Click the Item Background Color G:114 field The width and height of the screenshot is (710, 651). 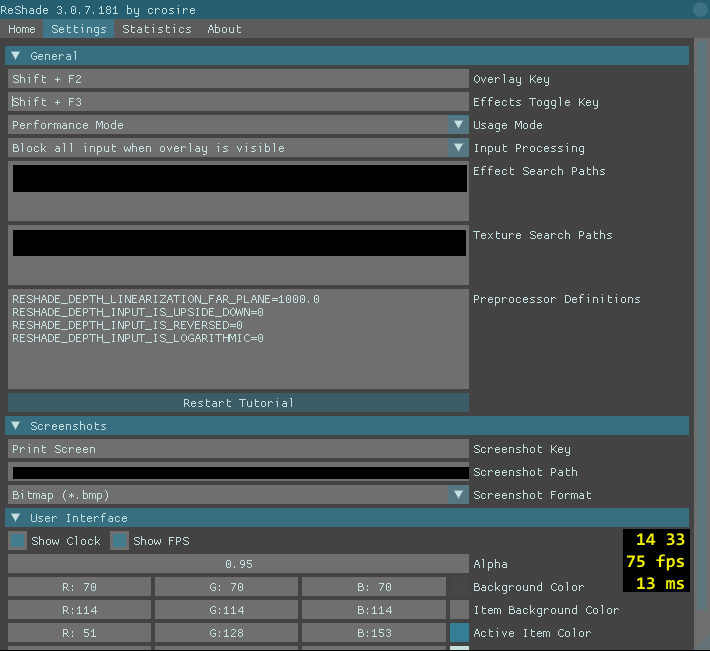pos(226,610)
